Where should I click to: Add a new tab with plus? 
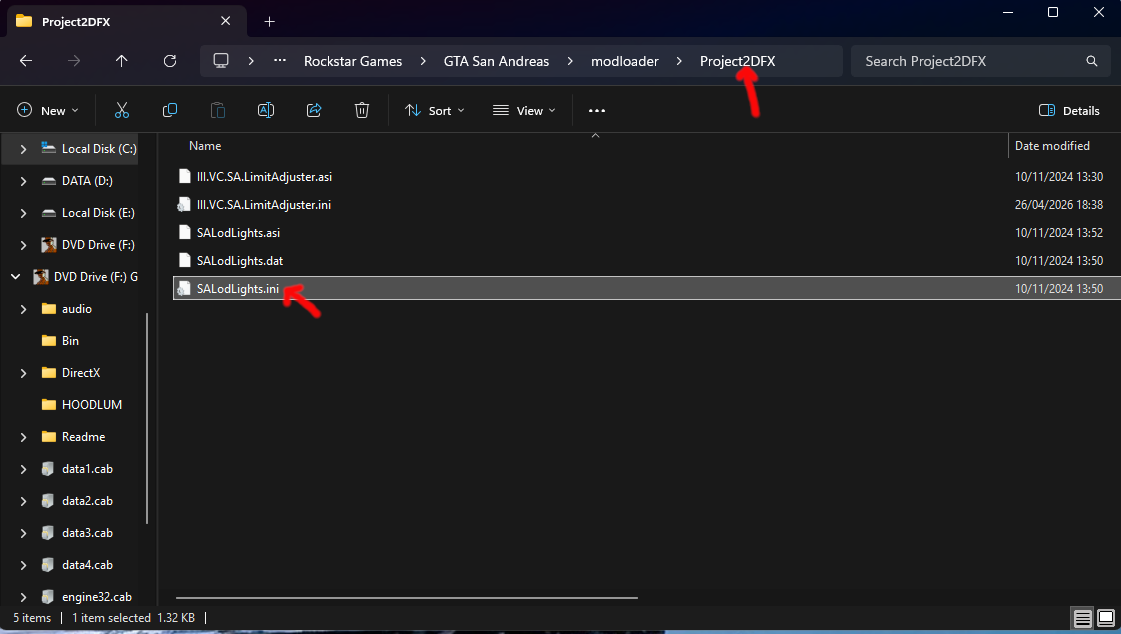(270, 21)
